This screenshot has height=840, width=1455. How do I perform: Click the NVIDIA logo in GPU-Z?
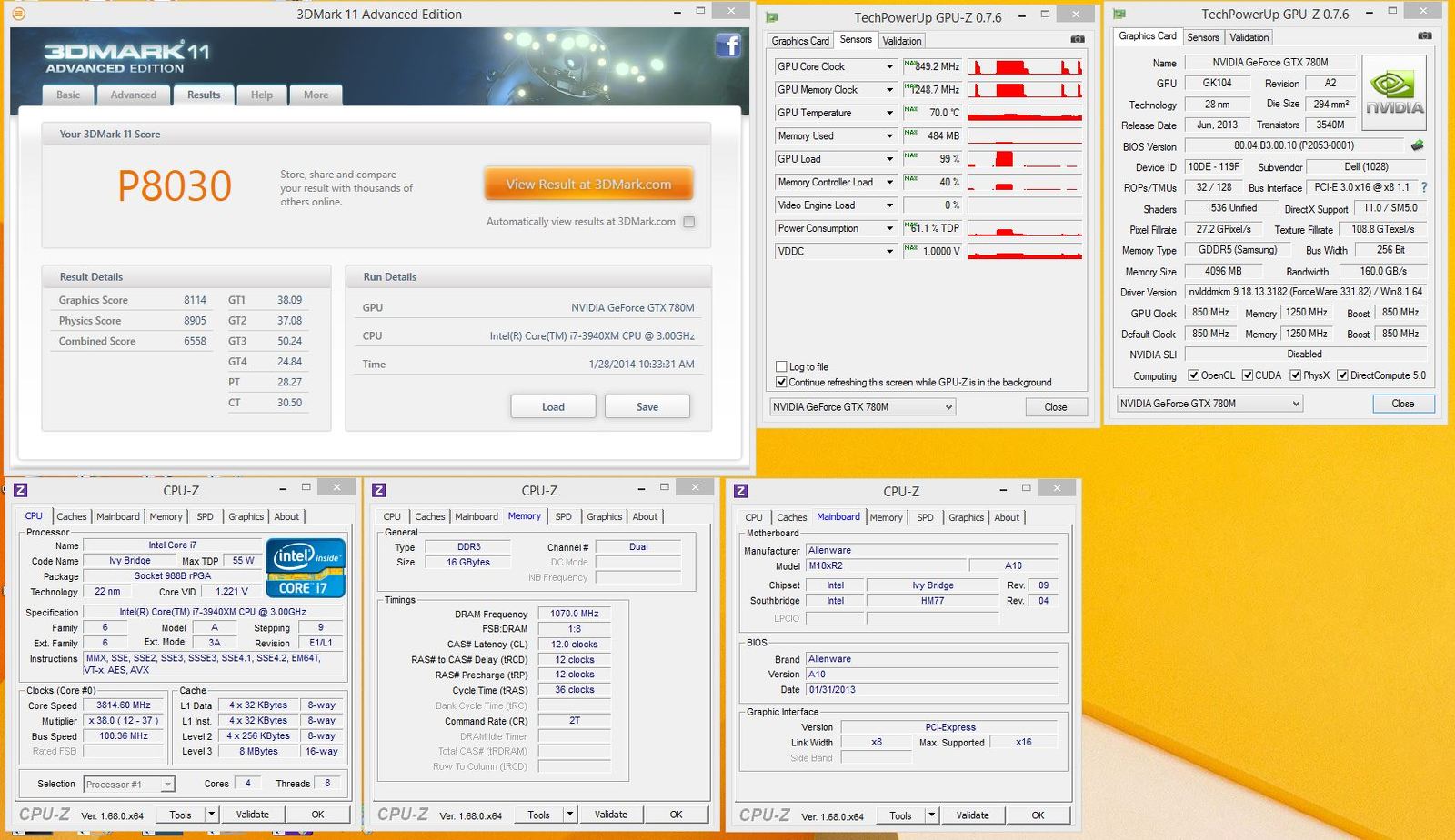click(1394, 94)
